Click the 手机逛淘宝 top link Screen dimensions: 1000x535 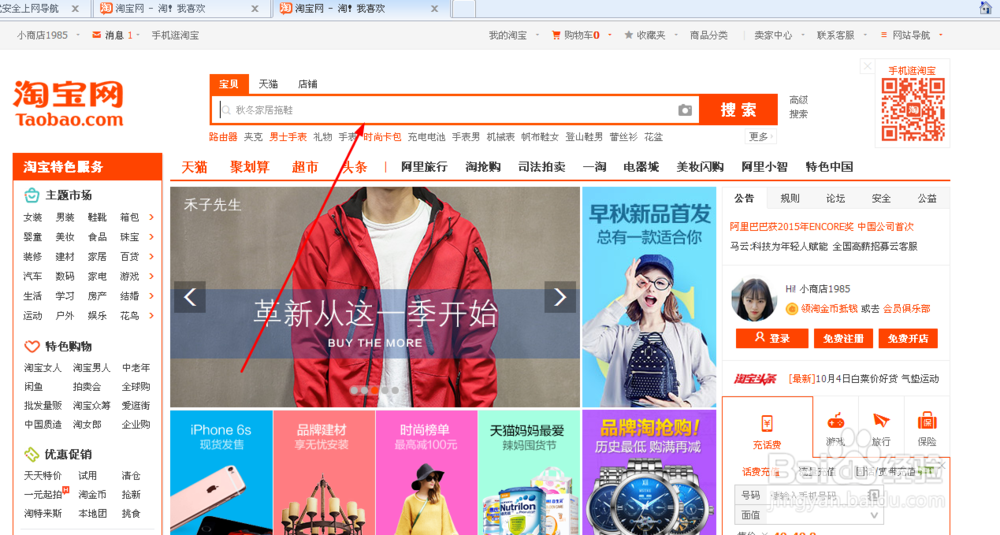pyautogui.click(x=175, y=35)
